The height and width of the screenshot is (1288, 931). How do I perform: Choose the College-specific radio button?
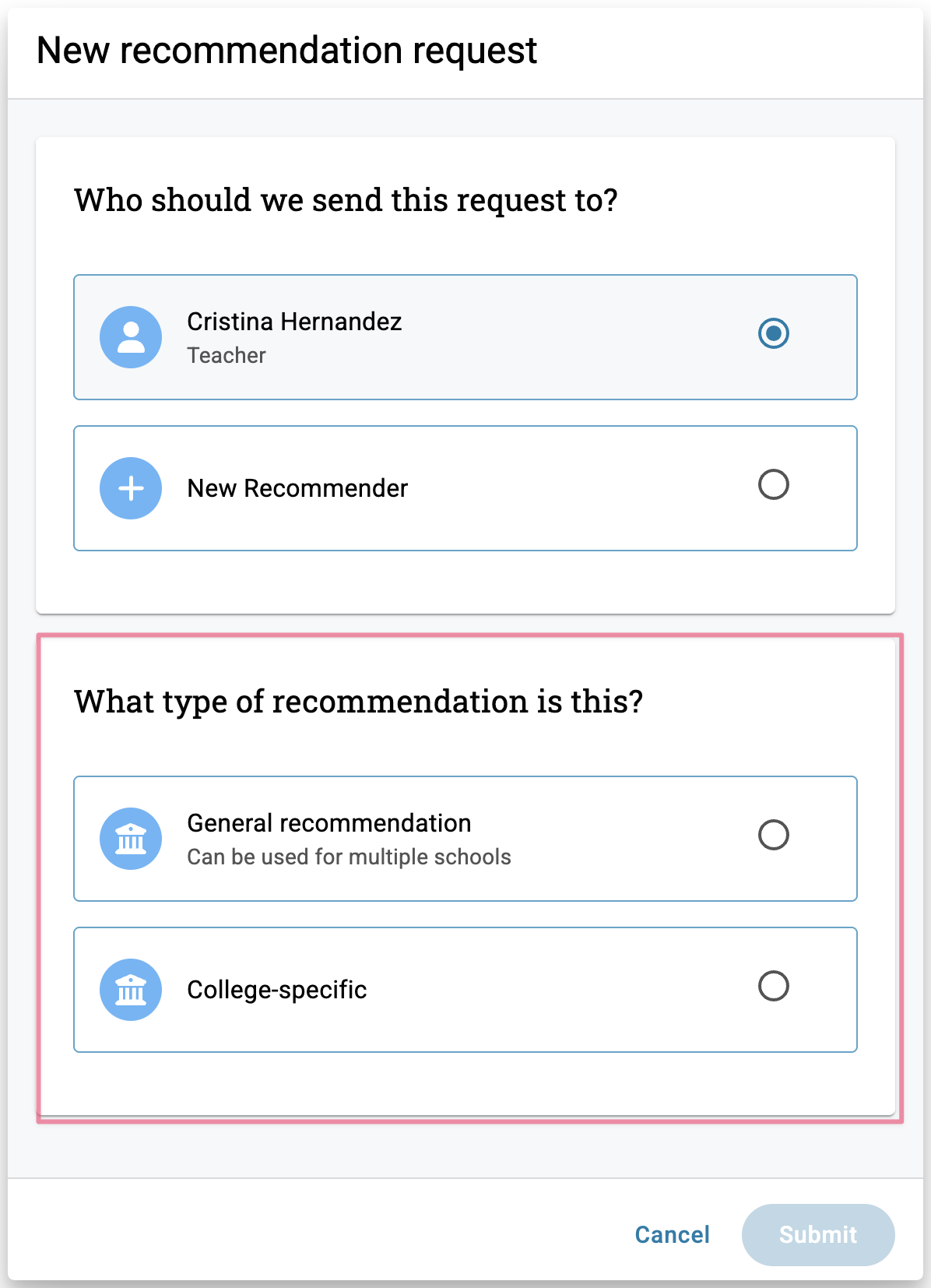pos(773,986)
